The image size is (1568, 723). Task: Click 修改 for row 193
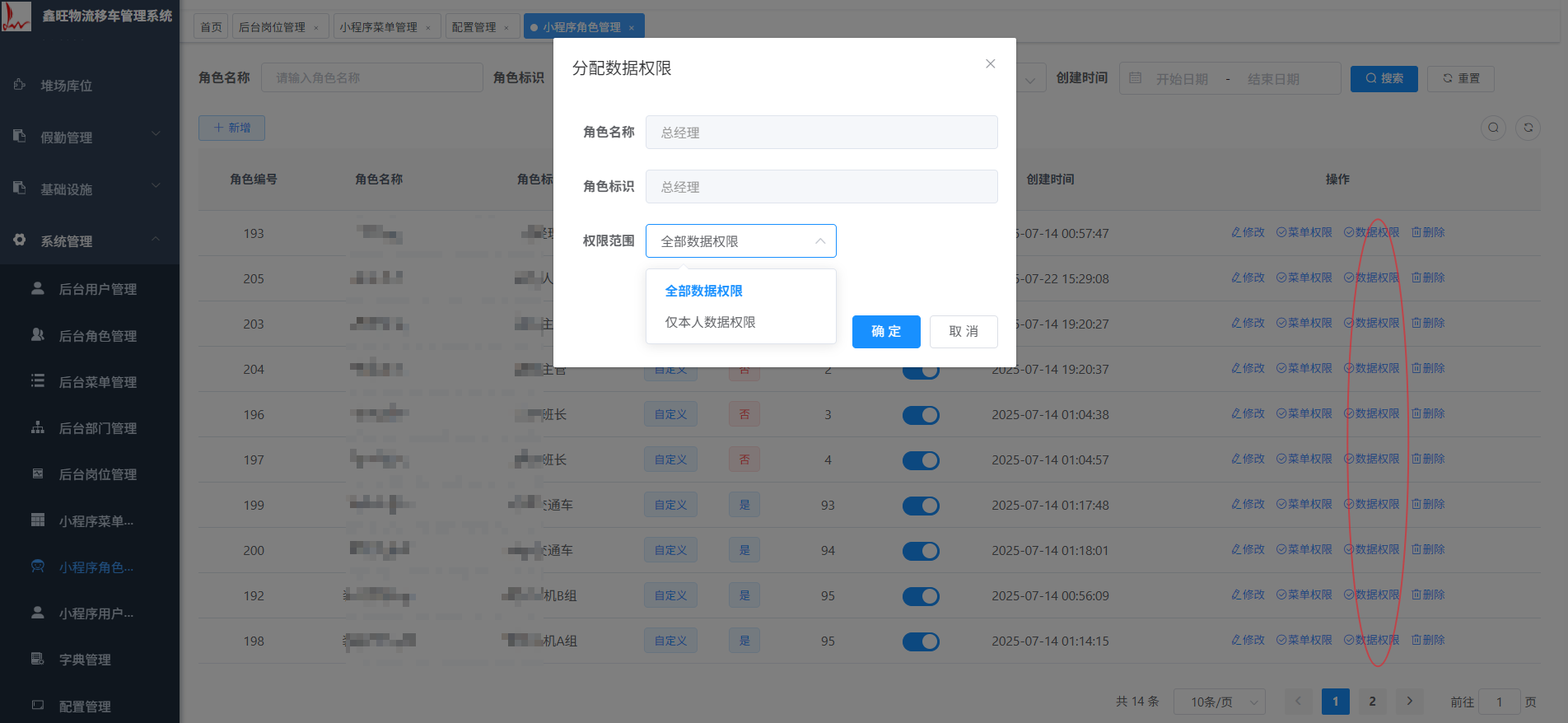pyautogui.click(x=1248, y=232)
